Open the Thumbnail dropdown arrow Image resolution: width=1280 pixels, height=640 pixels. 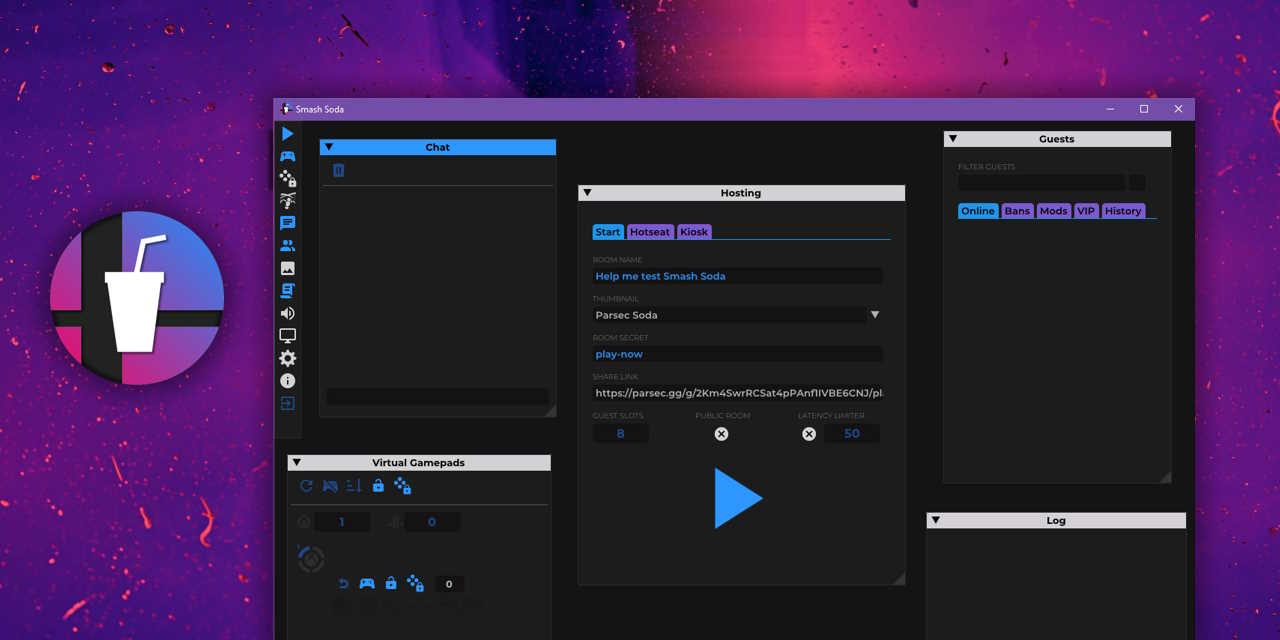875,315
